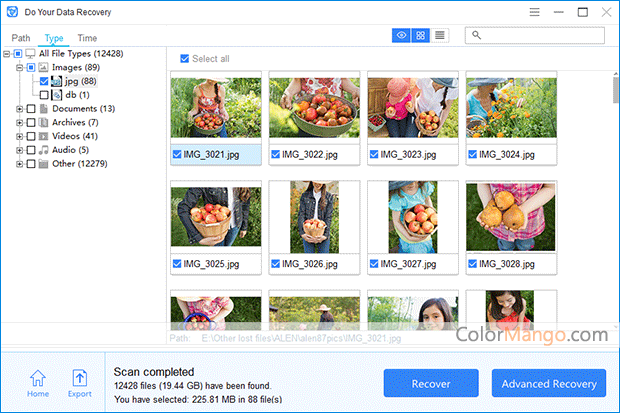Screen dimensions: 620x413
Task: Switch to list view layout
Action: tap(440, 35)
